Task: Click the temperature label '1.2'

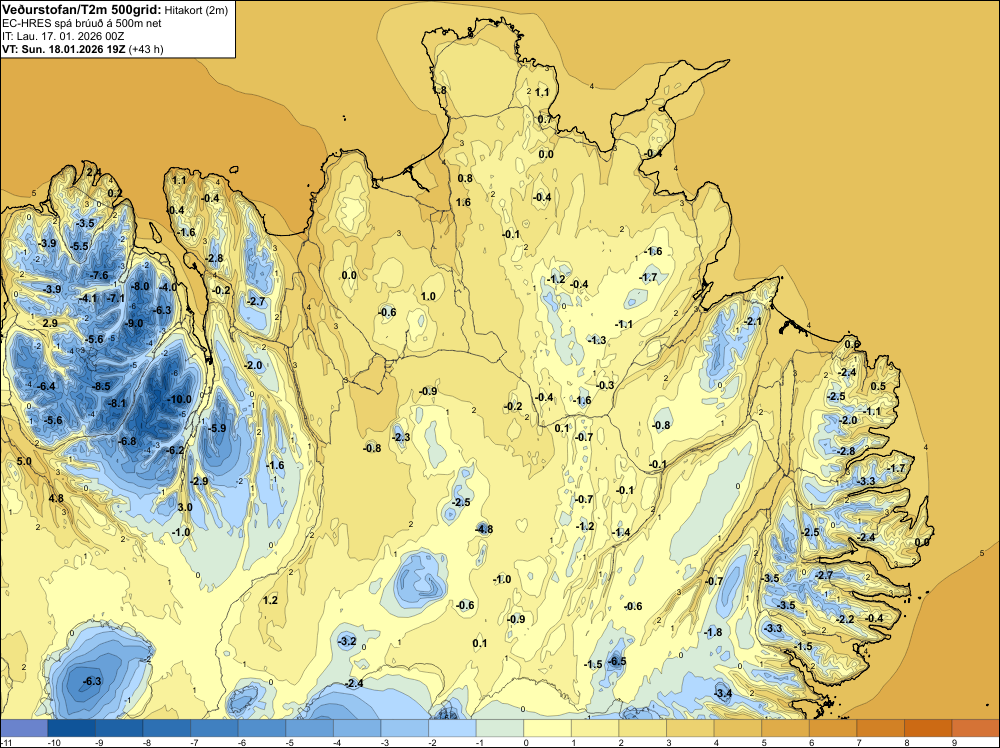Action: tap(270, 600)
